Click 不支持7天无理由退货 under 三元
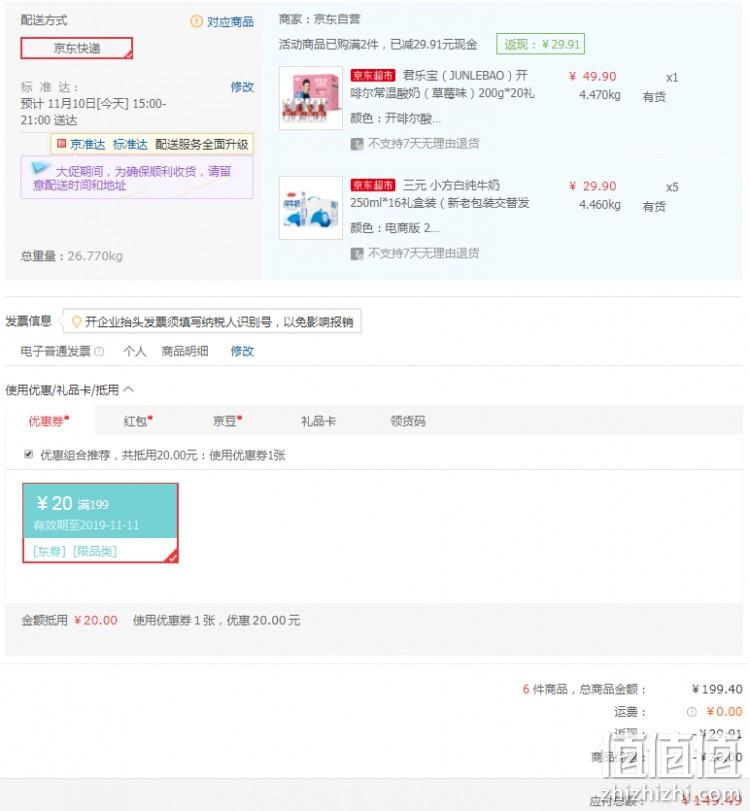This screenshot has width=750, height=811. click(x=424, y=253)
